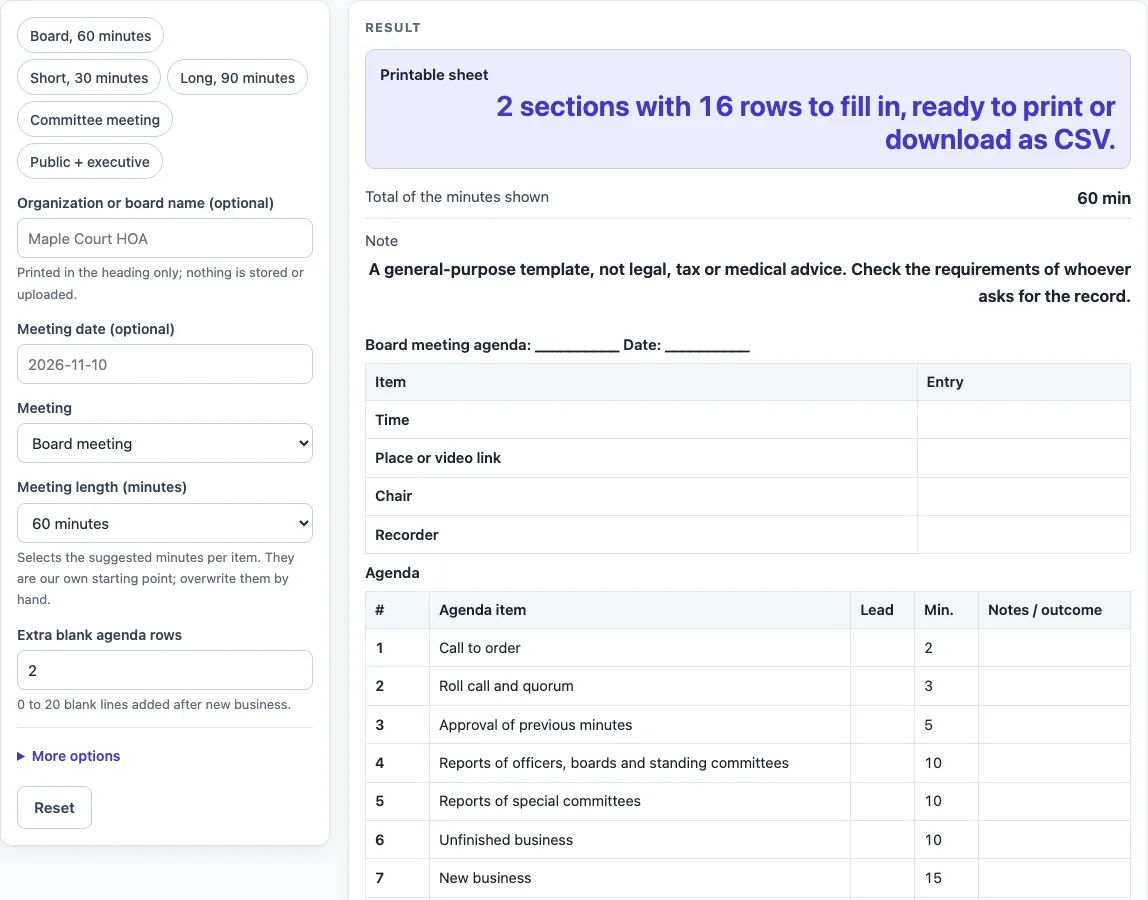Open the Meeting length dropdown

click(x=165, y=523)
